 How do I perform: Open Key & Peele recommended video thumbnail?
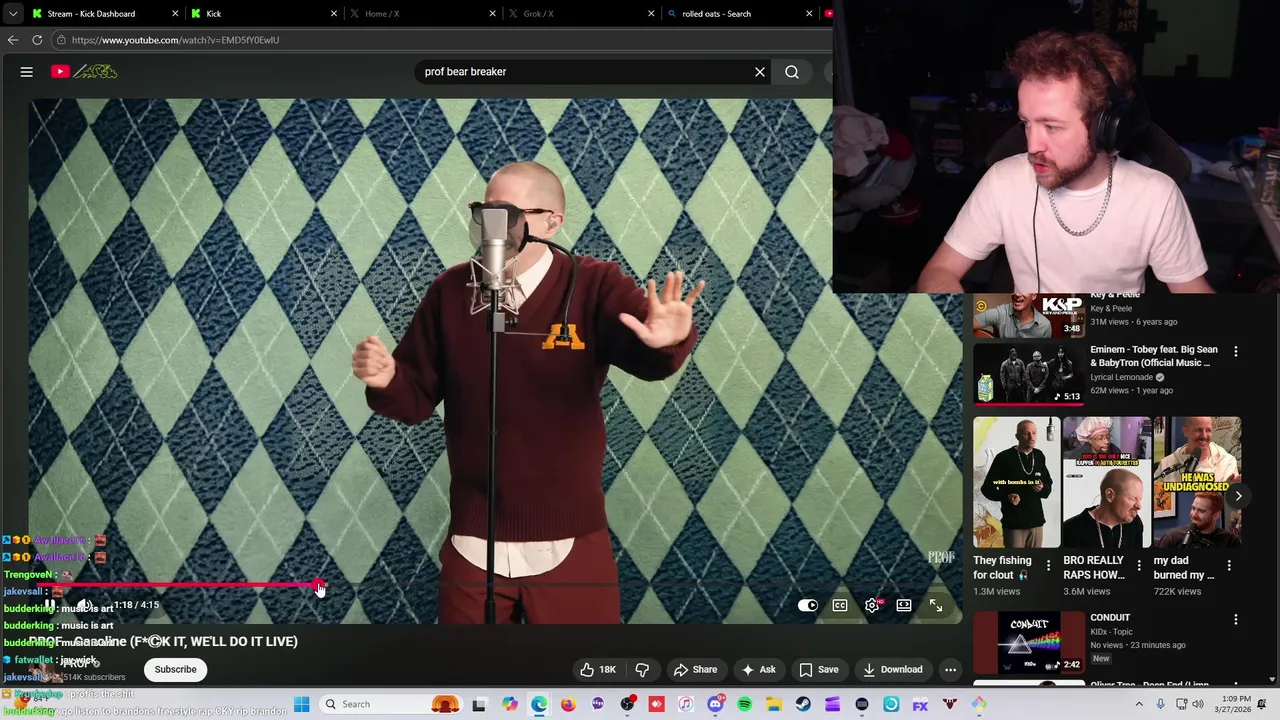(1029, 315)
